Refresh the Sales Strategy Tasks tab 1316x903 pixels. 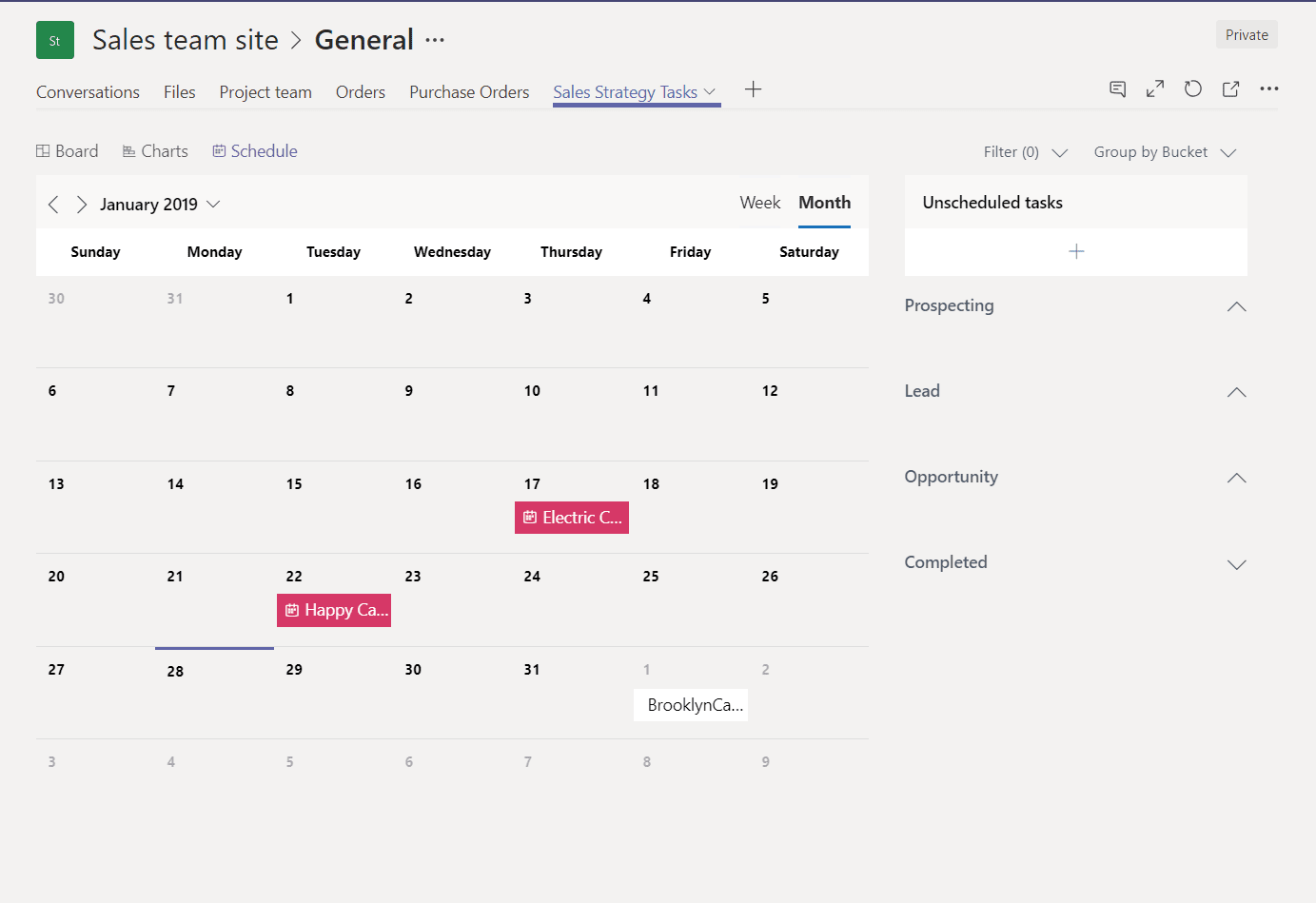coord(1193,88)
